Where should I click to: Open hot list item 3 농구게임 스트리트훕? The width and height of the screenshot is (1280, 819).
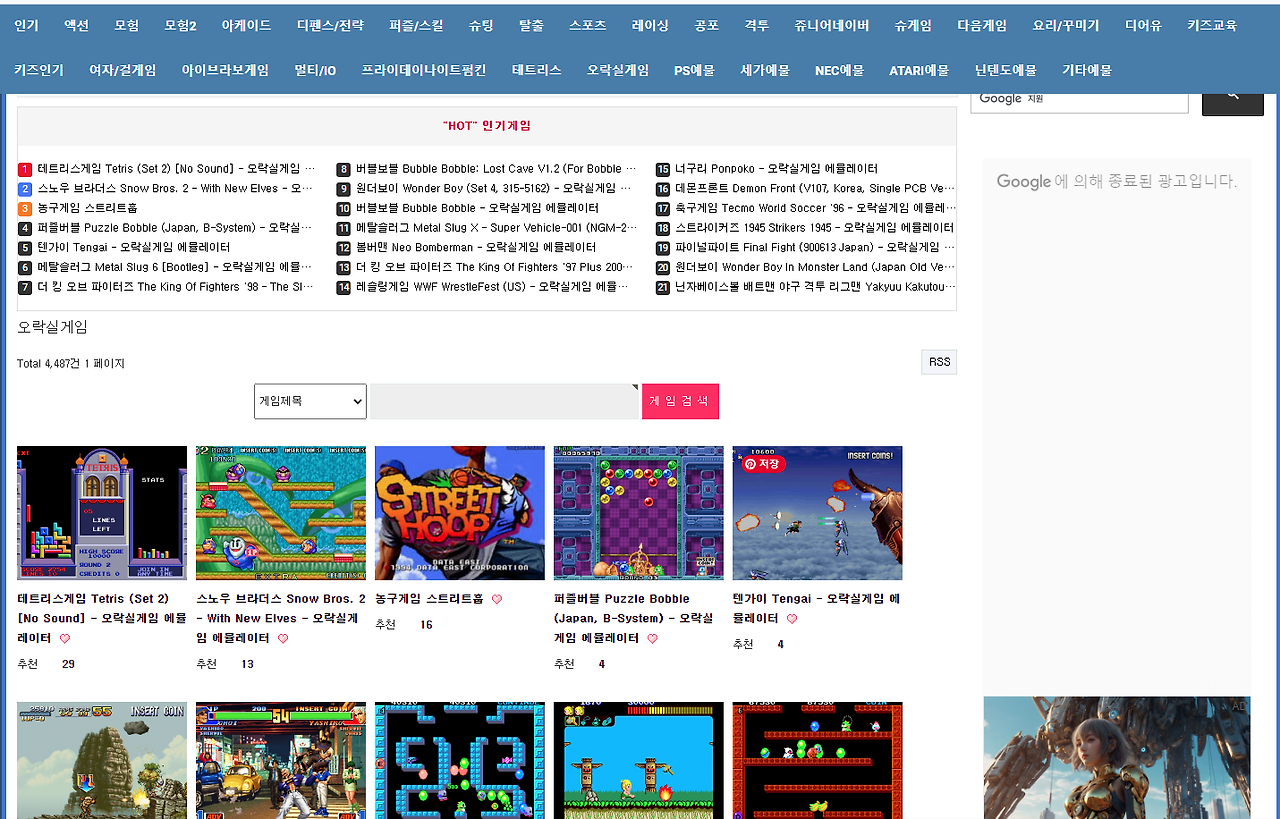coord(87,208)
